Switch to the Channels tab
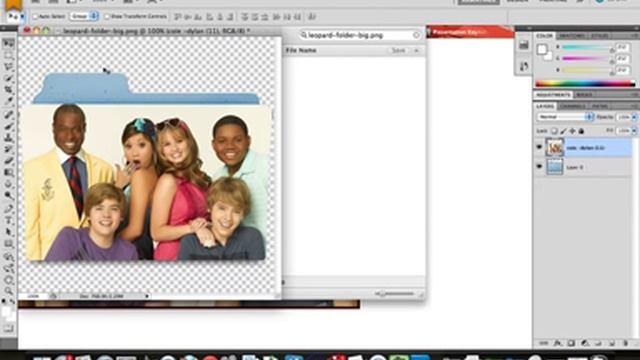The image size is (640, 360). pos(572,106)
